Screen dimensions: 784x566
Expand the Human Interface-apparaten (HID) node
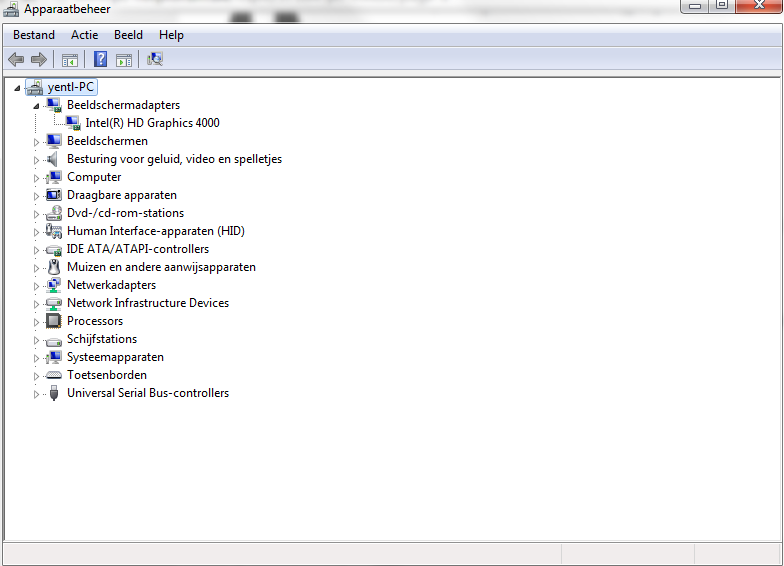click(x=36, y=232)
